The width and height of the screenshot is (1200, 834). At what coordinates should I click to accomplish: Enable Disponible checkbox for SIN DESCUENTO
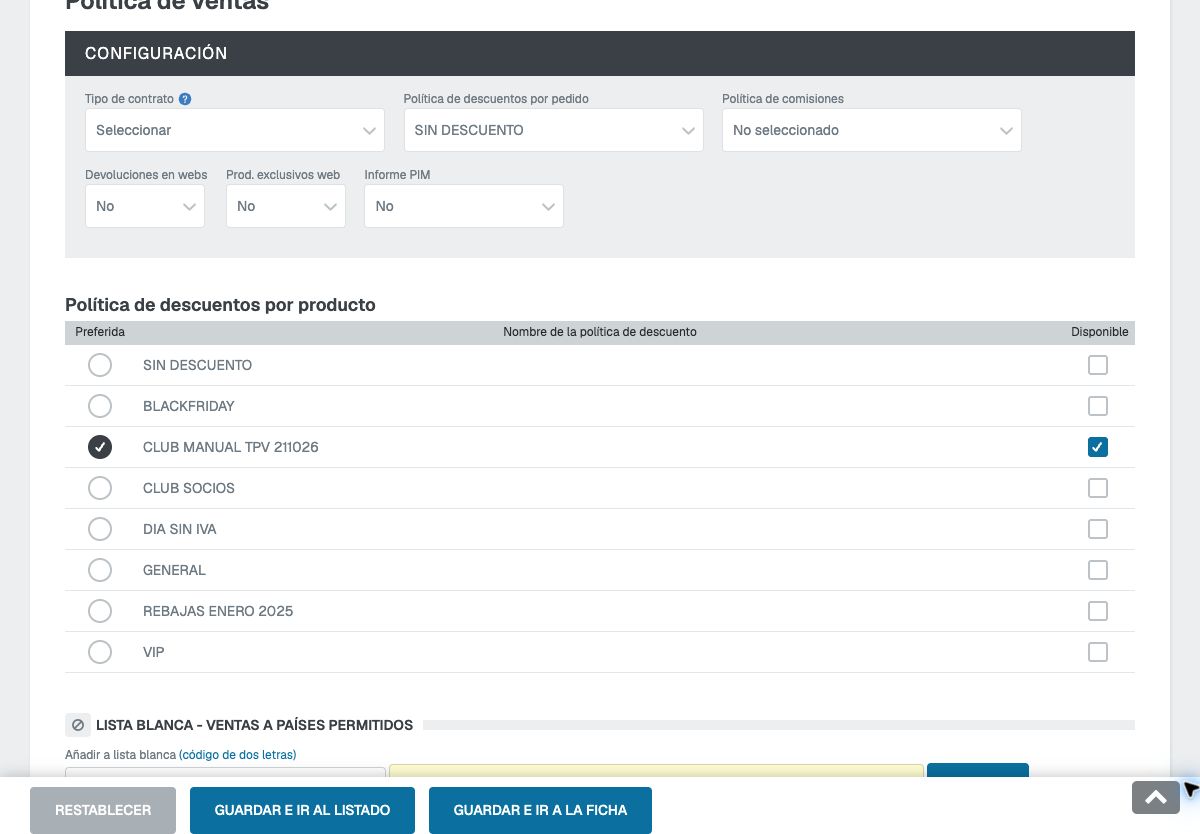pyautogui.click(x=1098, y=365)
